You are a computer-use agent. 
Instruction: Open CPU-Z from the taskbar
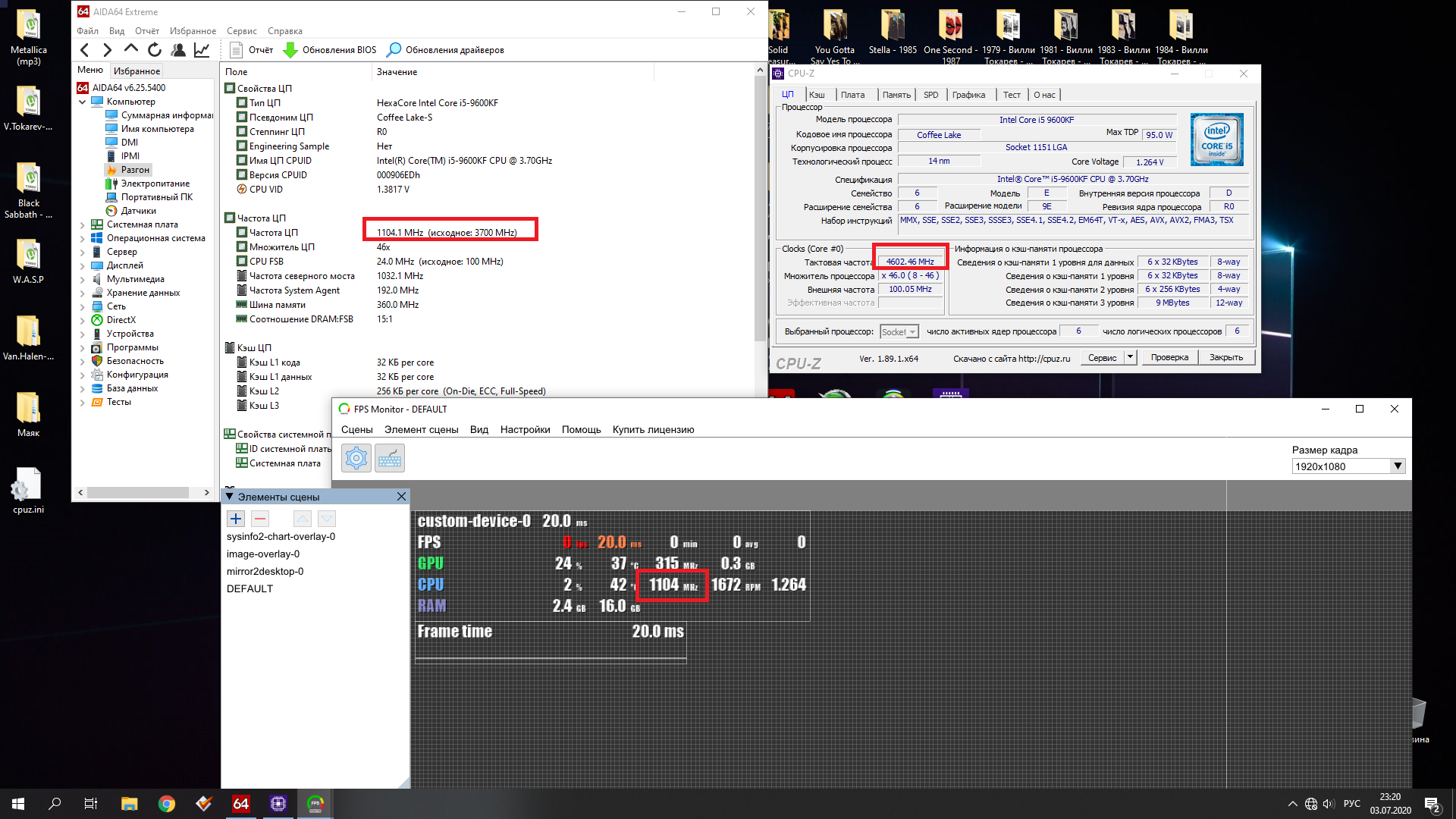278,804
